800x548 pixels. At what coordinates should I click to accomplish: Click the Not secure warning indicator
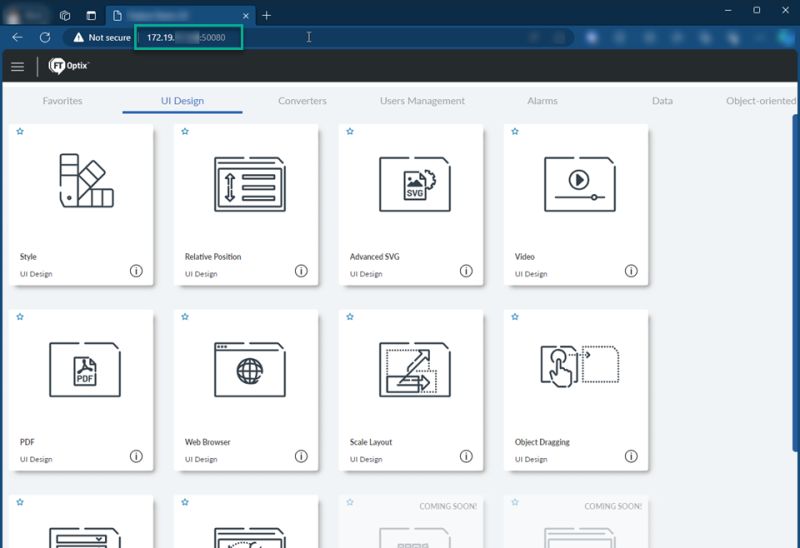click(x=102, y=37)
